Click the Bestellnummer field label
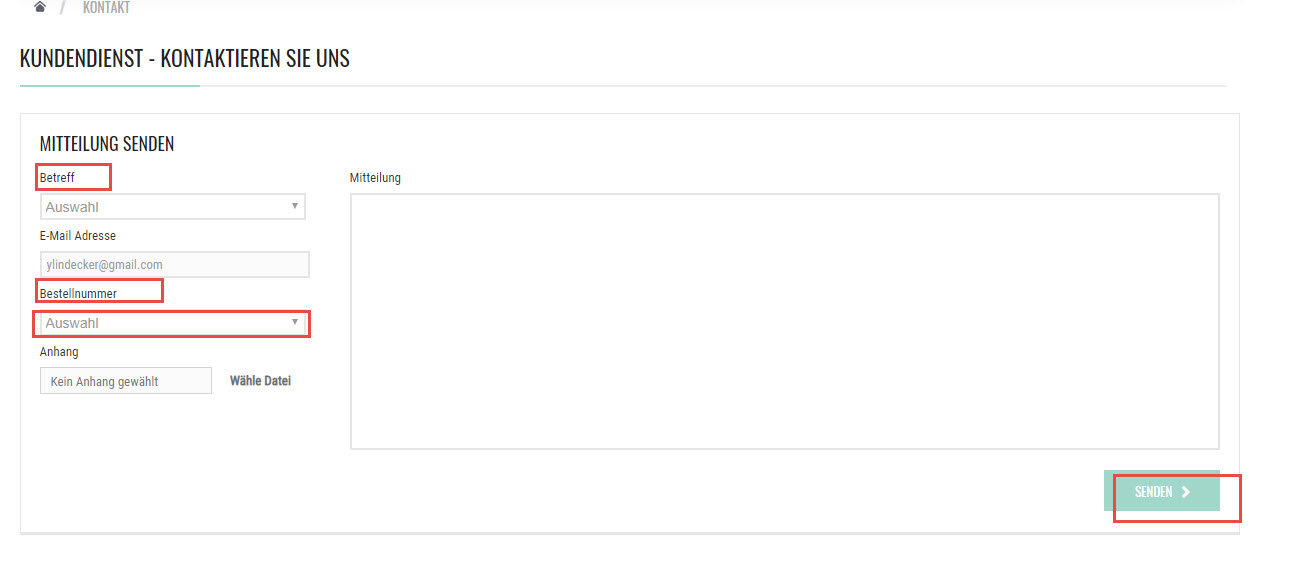Viewport: 1289px width, 574px height. click(x=78, y=294)
